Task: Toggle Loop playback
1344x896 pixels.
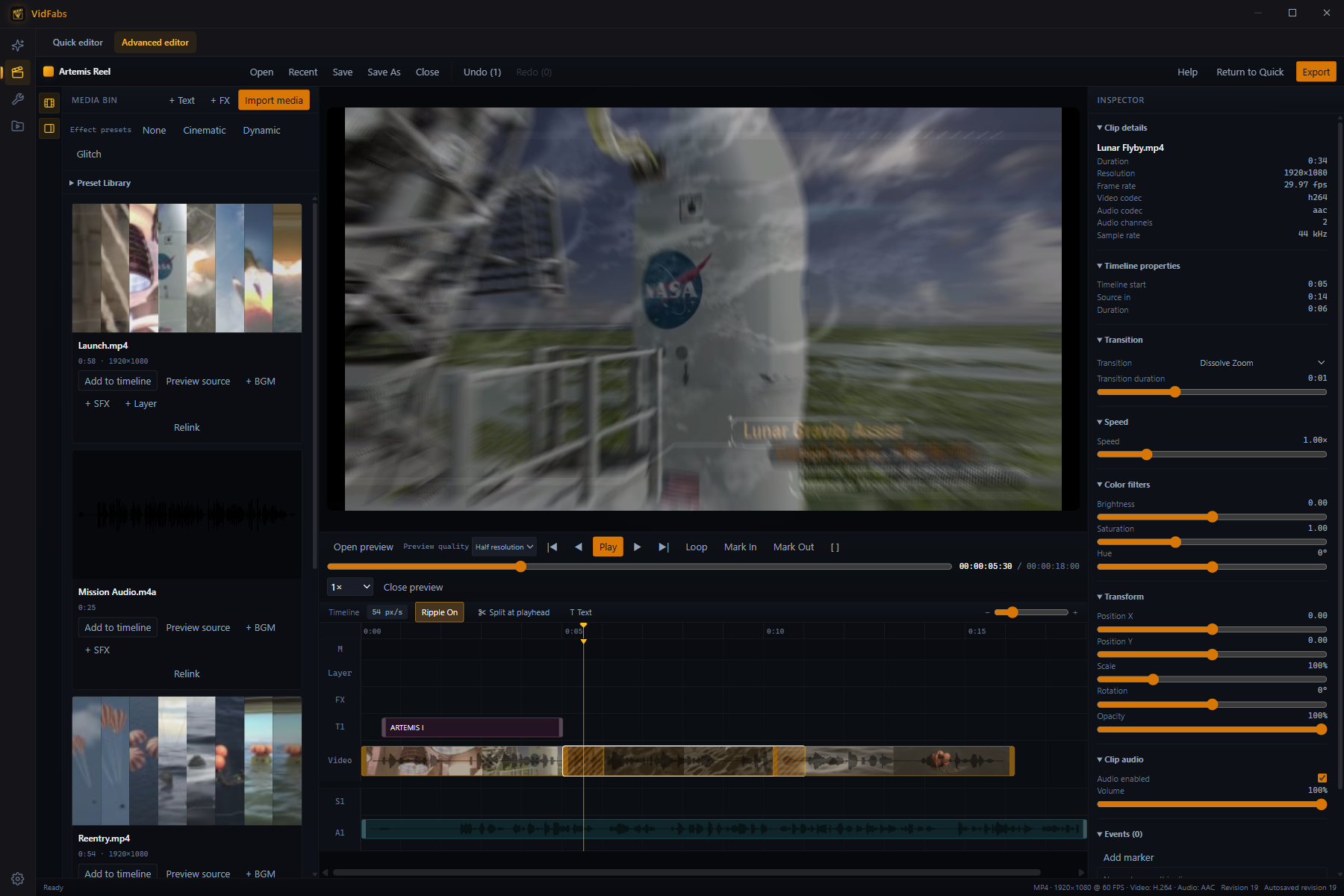Action: click(697, 547)
